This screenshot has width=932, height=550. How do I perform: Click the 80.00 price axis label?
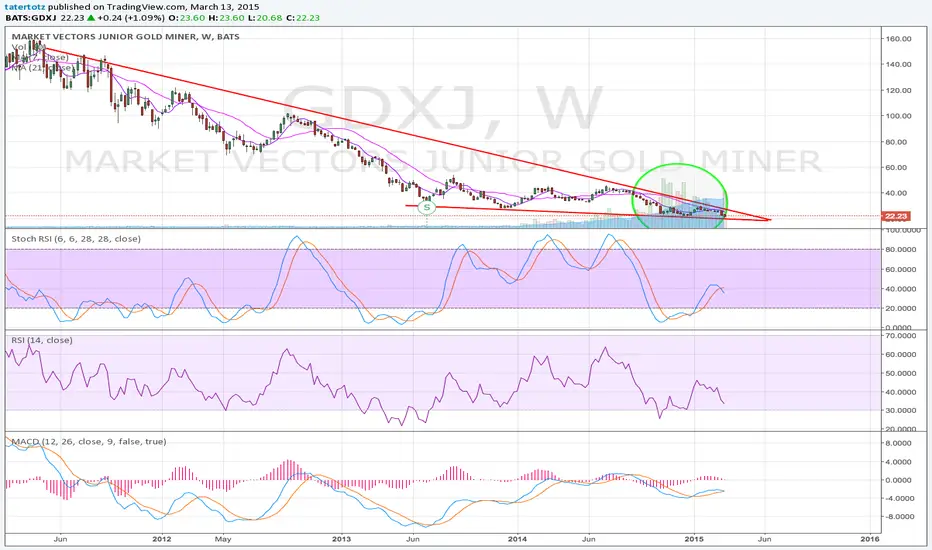898,142
